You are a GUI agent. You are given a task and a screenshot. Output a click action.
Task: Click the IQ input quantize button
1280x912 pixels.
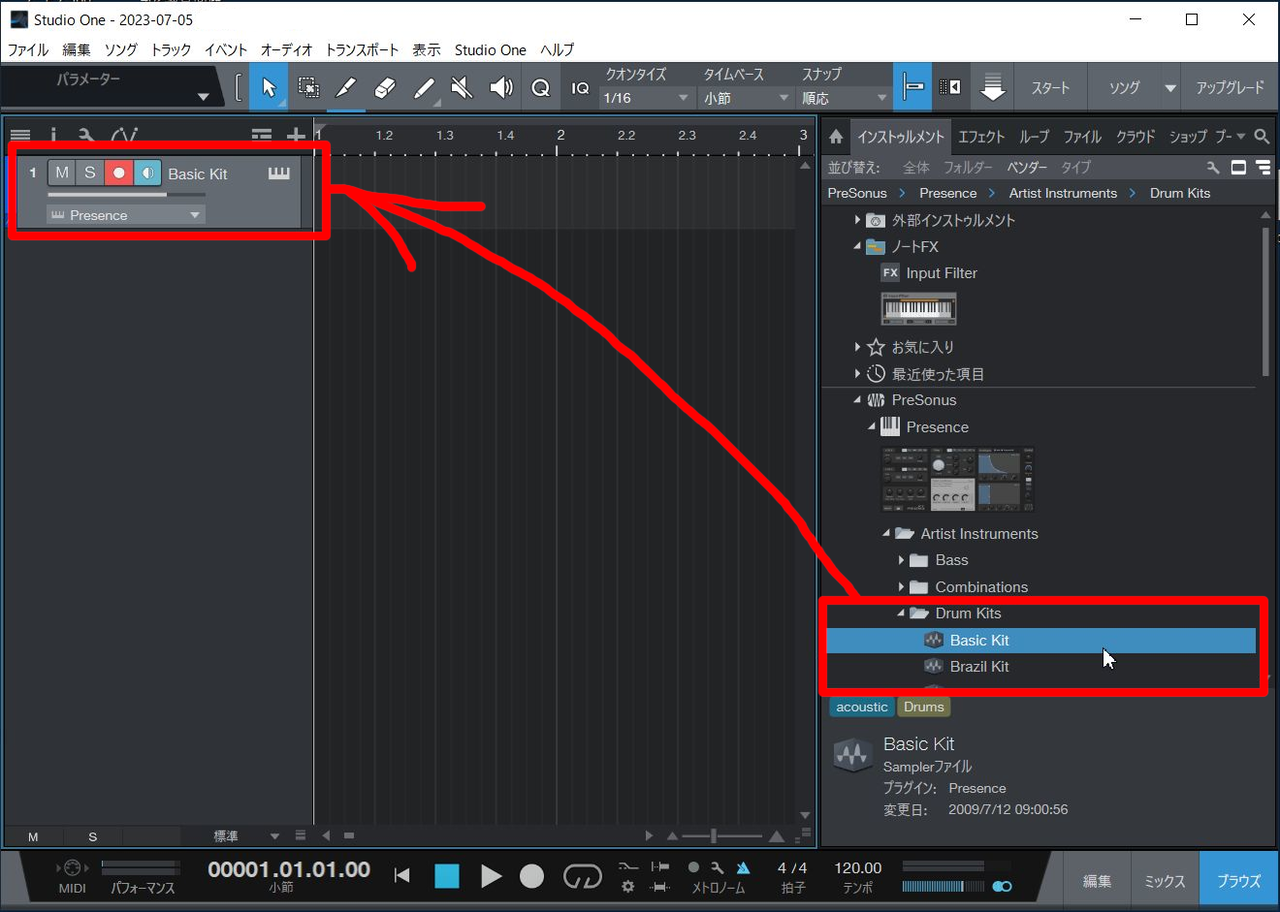pyautogui.click(x=580, y=88)
